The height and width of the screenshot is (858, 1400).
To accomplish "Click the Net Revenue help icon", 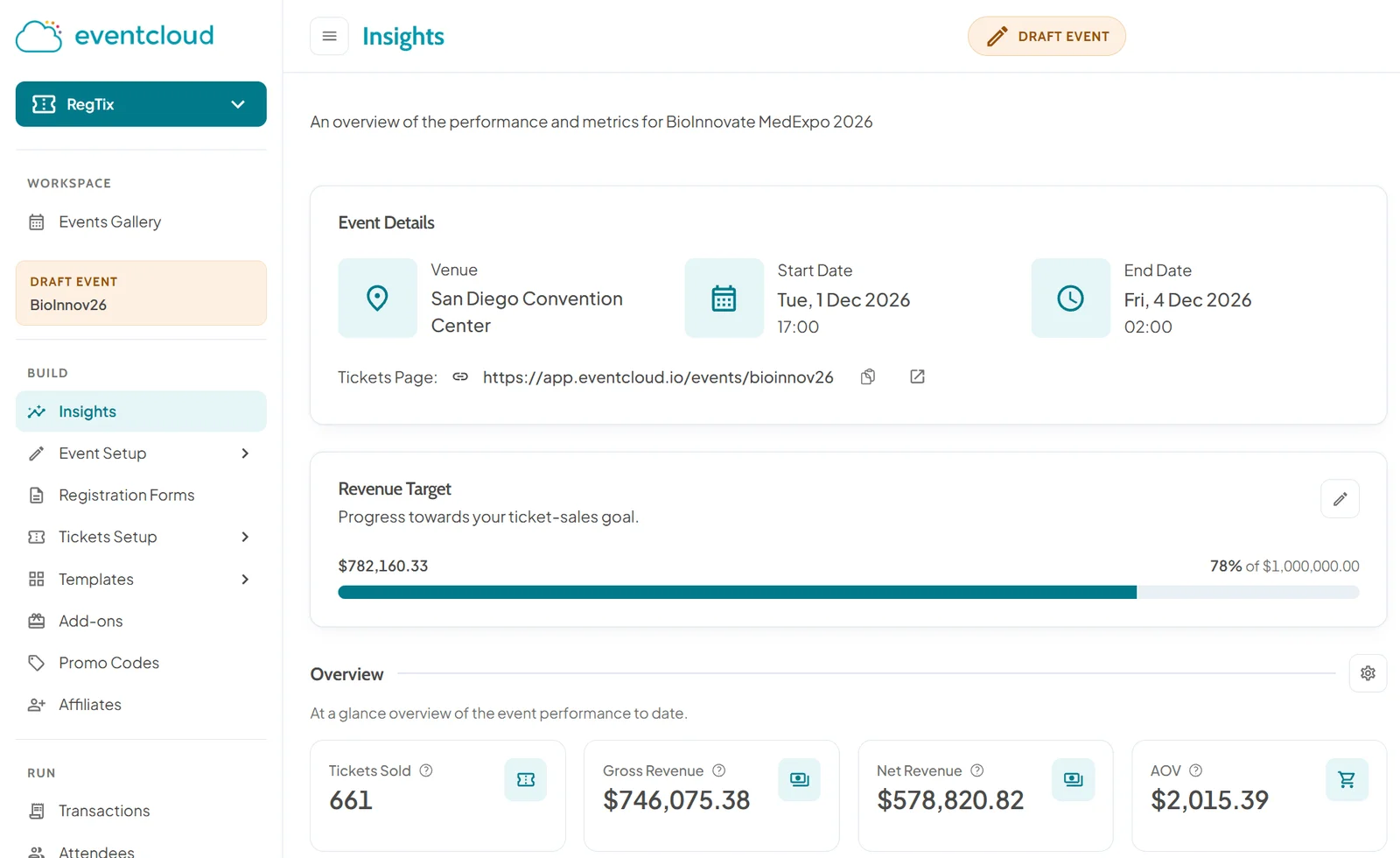I will pyautogui.click(x=977, y=770).
